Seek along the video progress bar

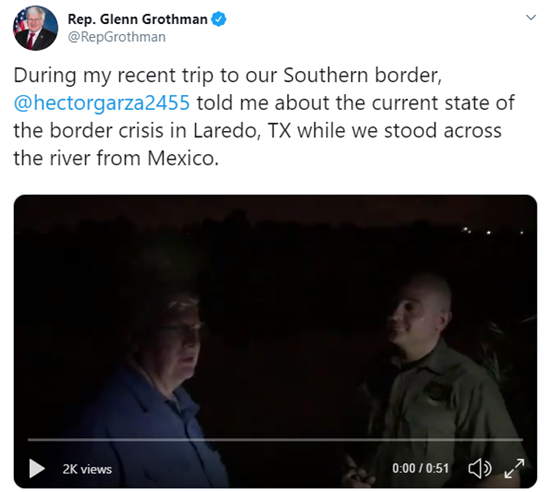point(275,439)
